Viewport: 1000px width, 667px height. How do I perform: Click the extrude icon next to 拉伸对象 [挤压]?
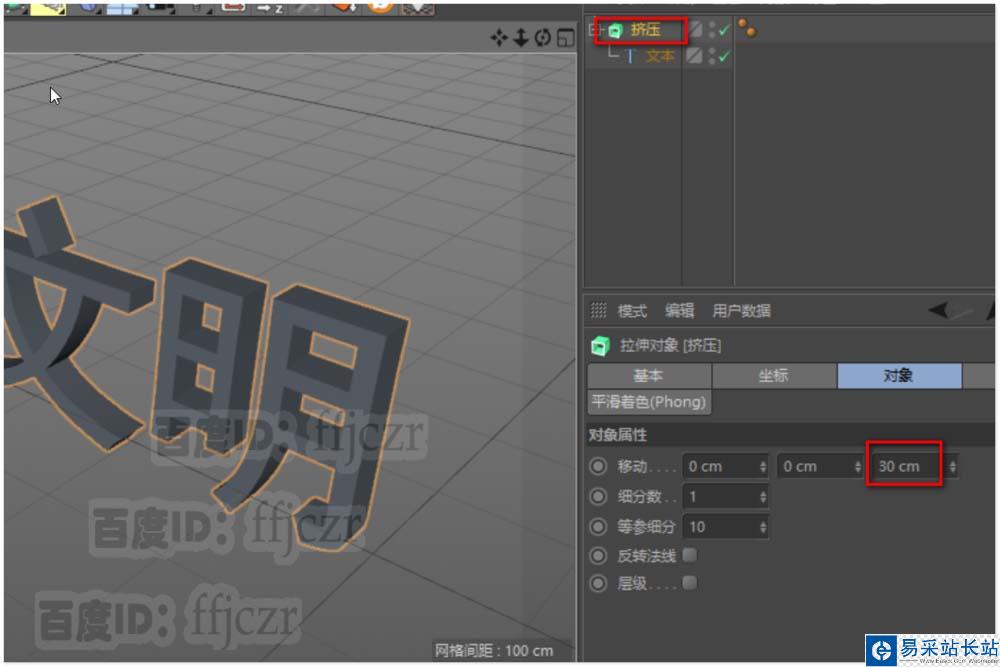click(599, 346)
